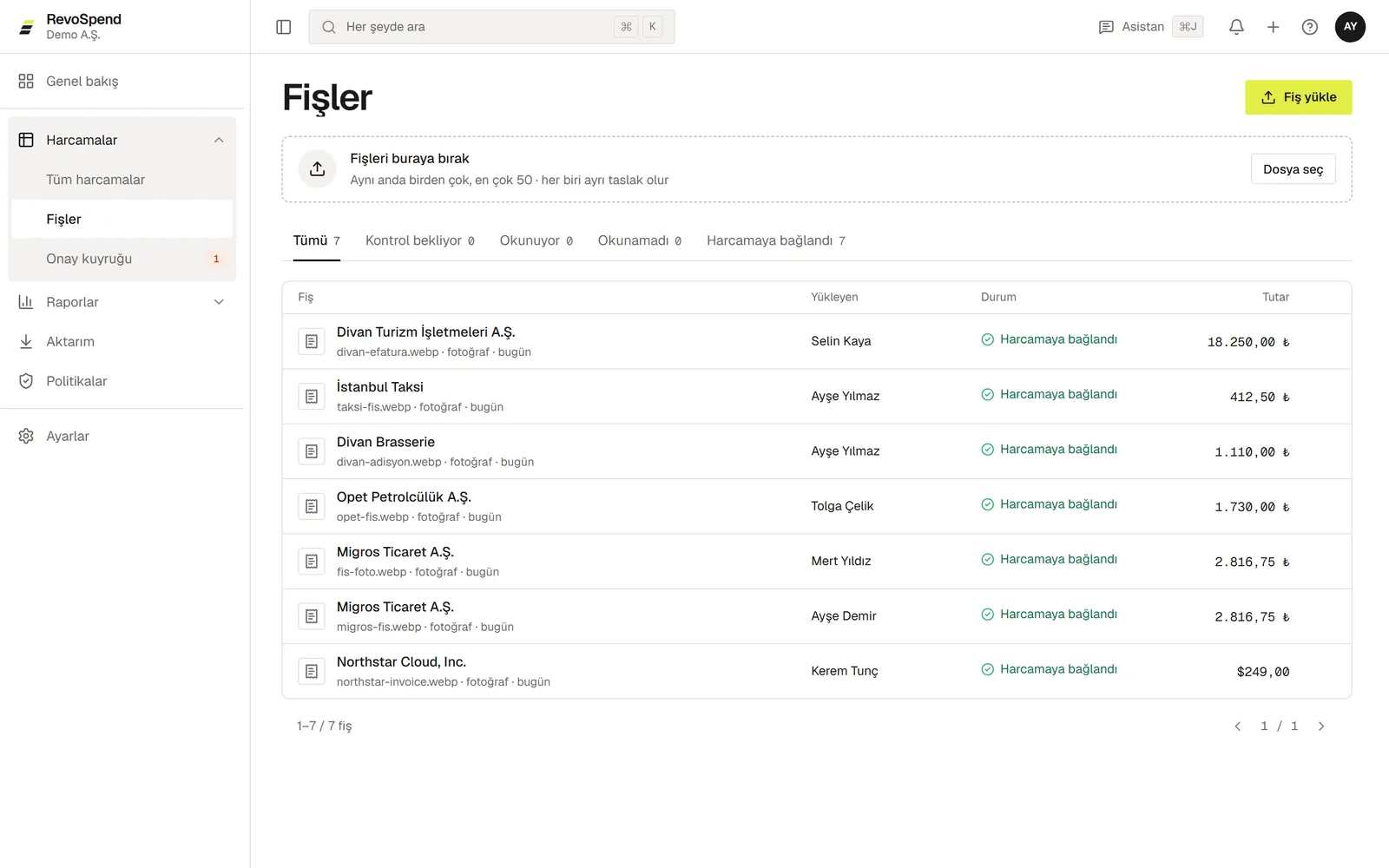Click the Fiş yükle button

(x=1299, y=97)
